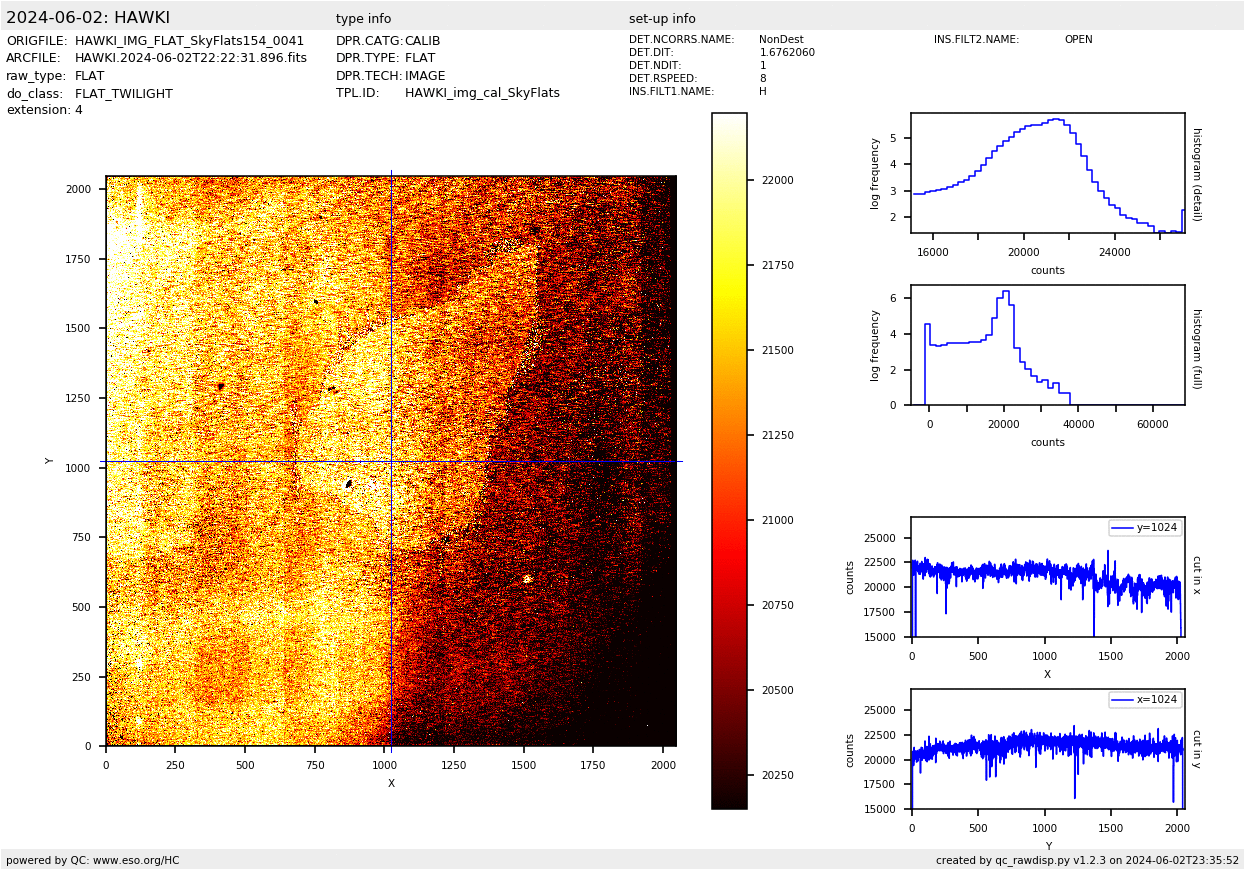Click the 'type info' section header
Viewport: 1245px width, 870px height.
(x=363, y=19)
